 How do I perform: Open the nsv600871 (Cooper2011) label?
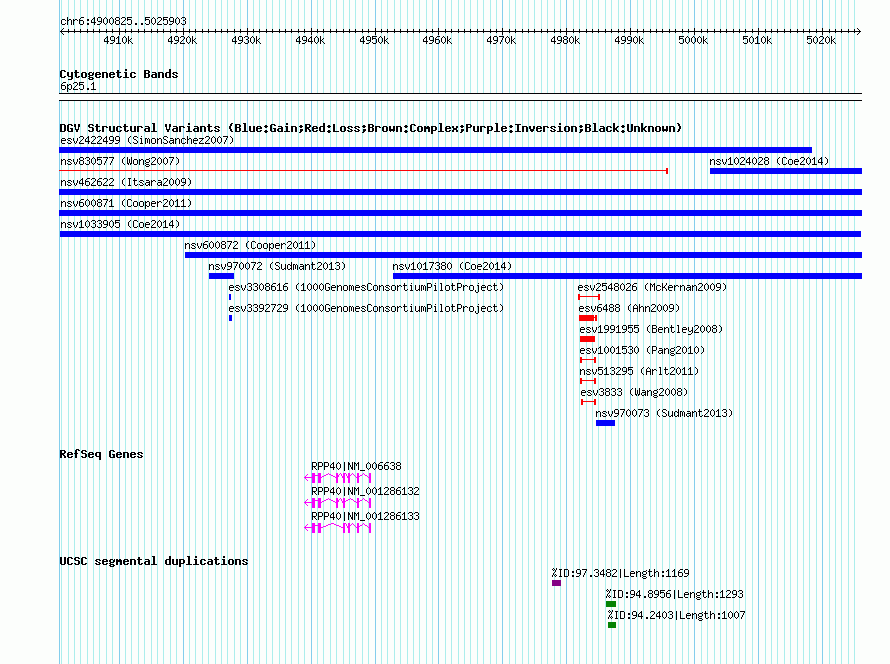126,203
